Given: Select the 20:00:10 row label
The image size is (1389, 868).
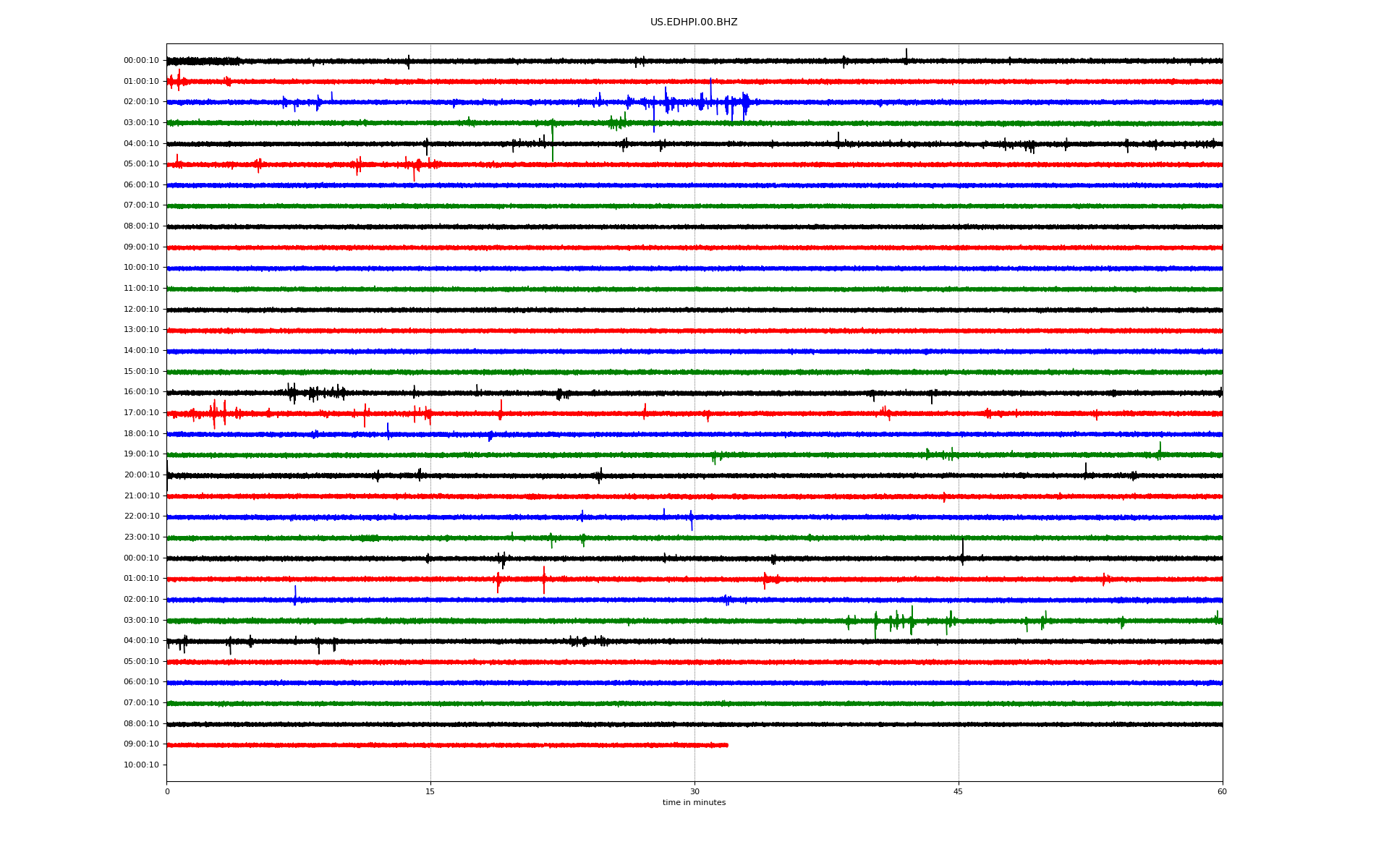Looking at the screenshot, I should tap(141, 475).
